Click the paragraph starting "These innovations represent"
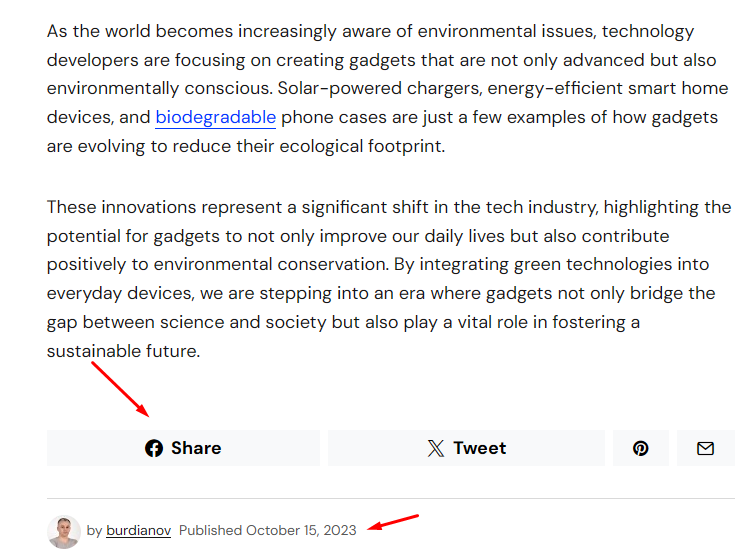 coord(389,279)
